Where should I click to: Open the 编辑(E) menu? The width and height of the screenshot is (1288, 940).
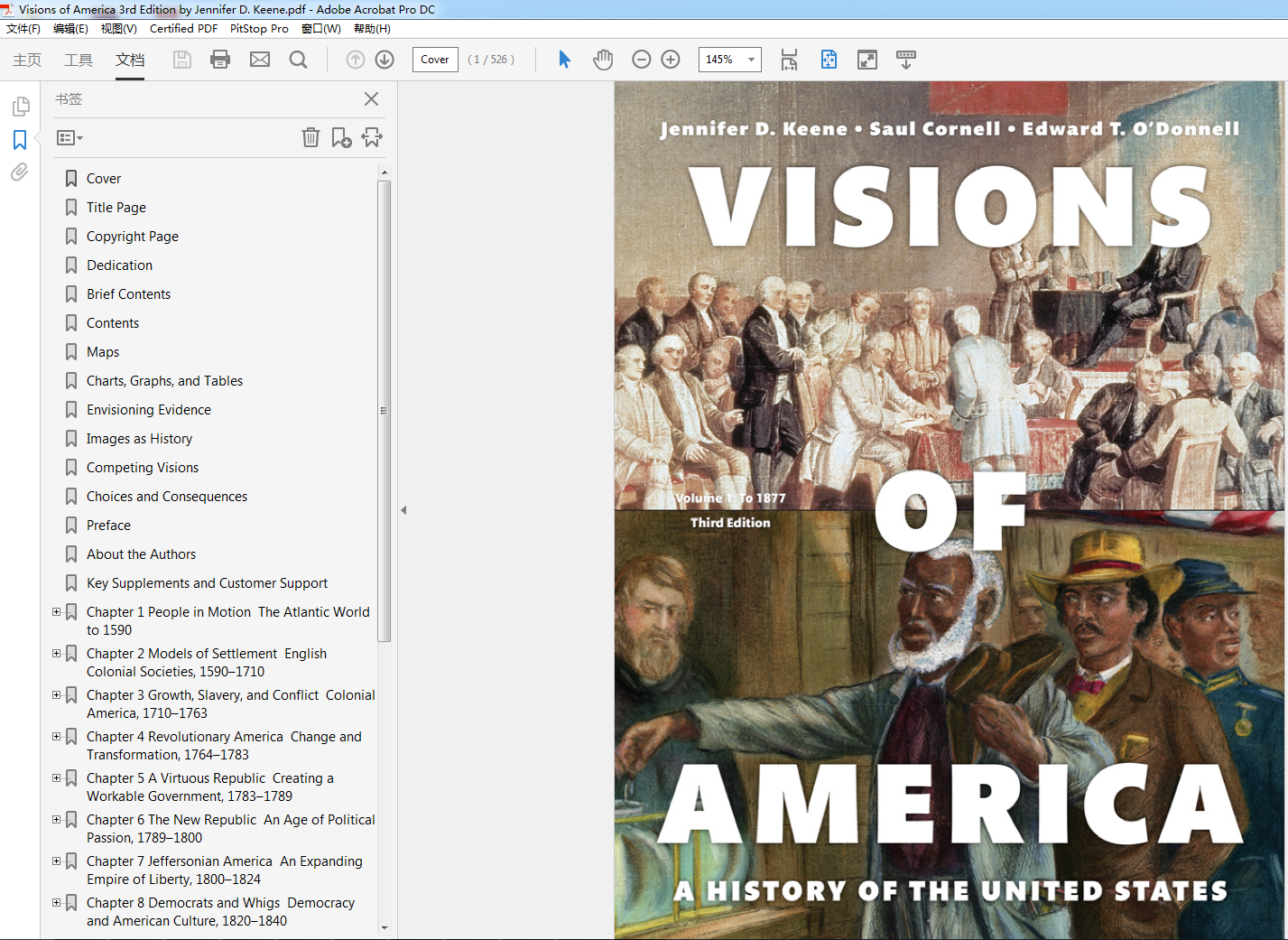(70, 29)
